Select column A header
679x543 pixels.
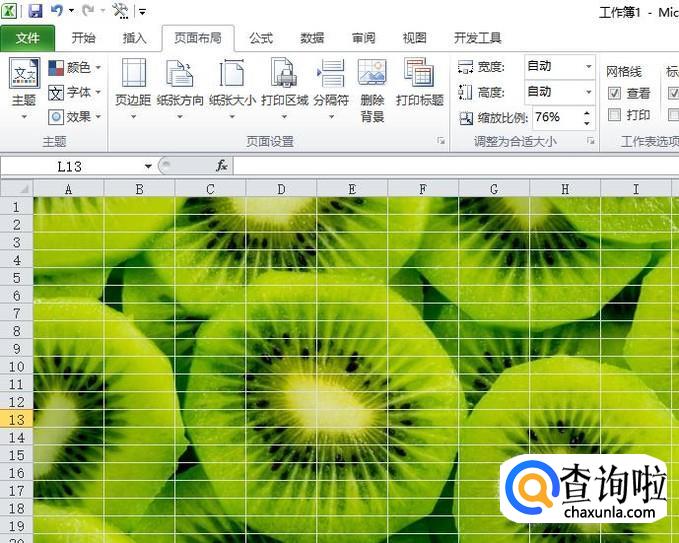(68, 189)
